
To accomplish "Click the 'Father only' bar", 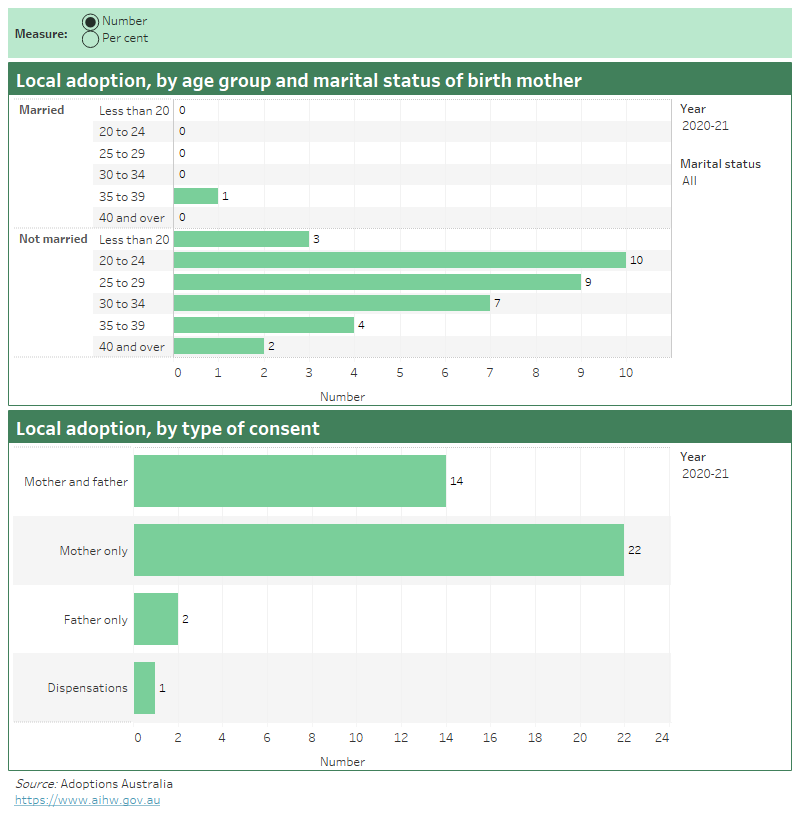I will tap(156, 619).
